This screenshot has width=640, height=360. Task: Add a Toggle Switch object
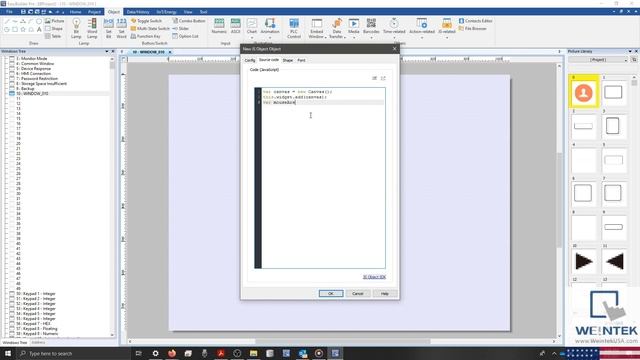click(x=146, y=21)
